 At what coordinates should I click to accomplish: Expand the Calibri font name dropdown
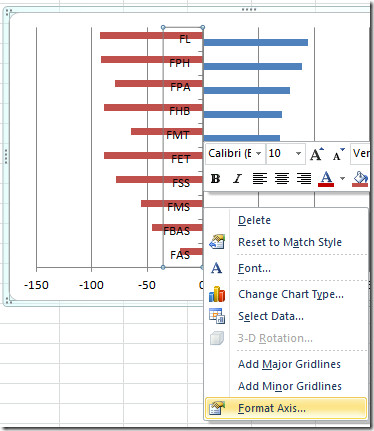pyautogui.click(x=258, y=154)
